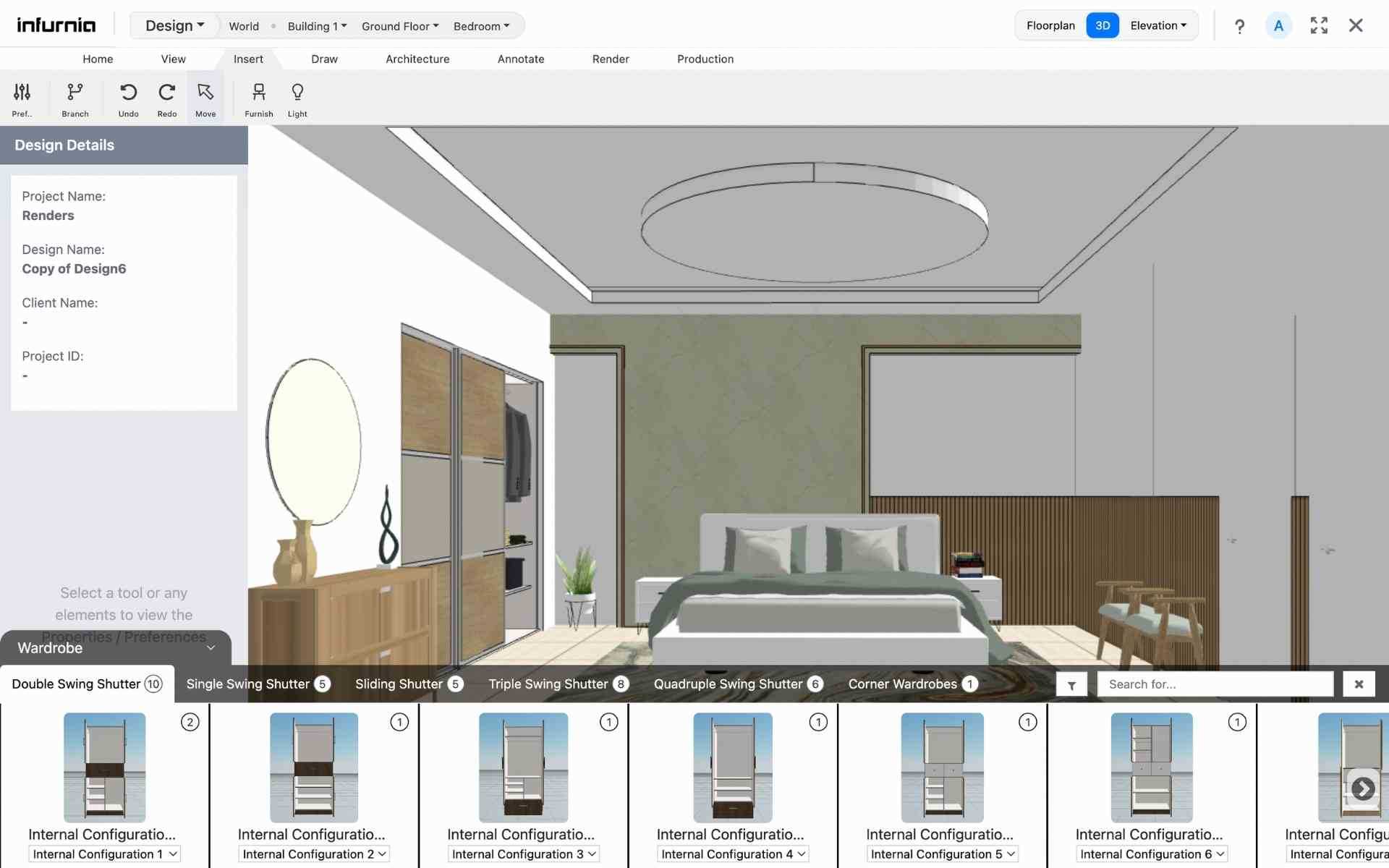Toggle fullscreen mode icon
The width and height of the screenshot is (1389, 868).
[x=1319, y=25]
